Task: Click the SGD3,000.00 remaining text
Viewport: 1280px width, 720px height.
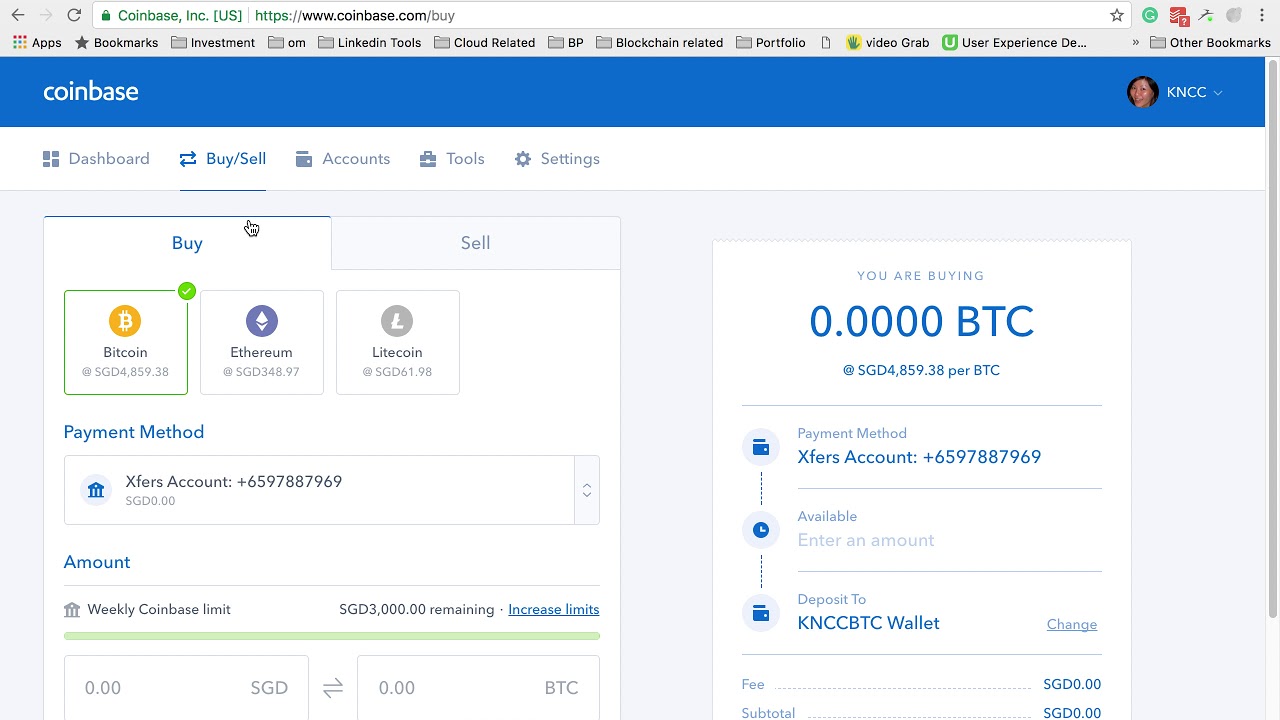Action: pos(416,609)
